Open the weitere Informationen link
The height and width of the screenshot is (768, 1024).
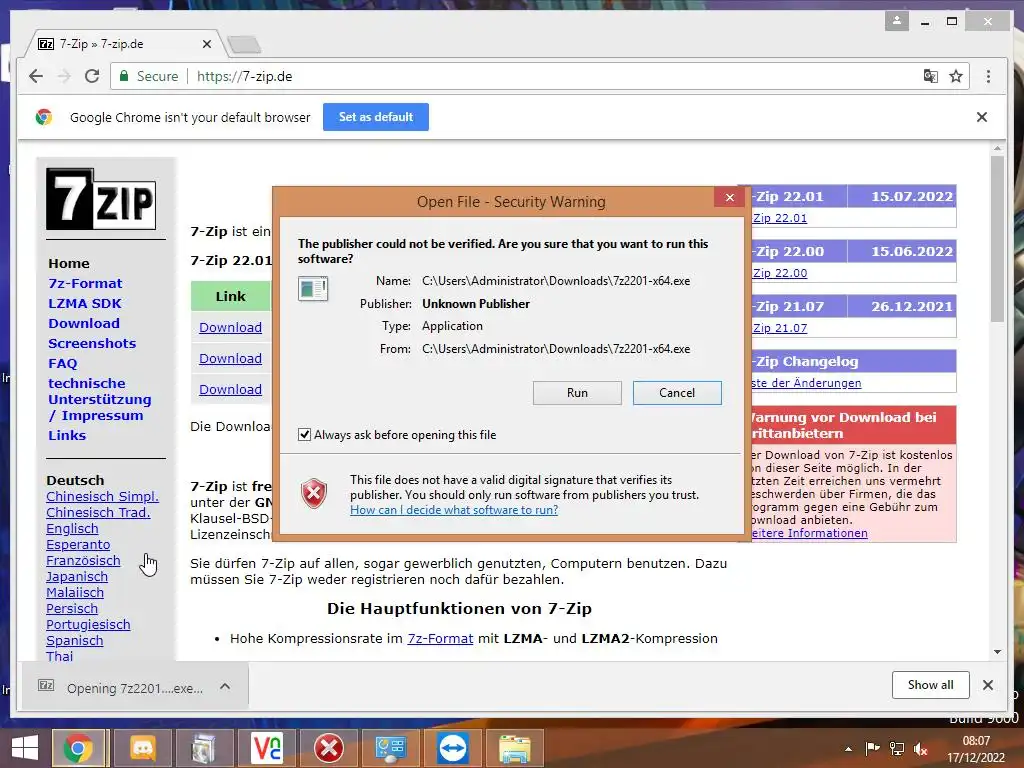pyautogui.click(x=808, y=533)
